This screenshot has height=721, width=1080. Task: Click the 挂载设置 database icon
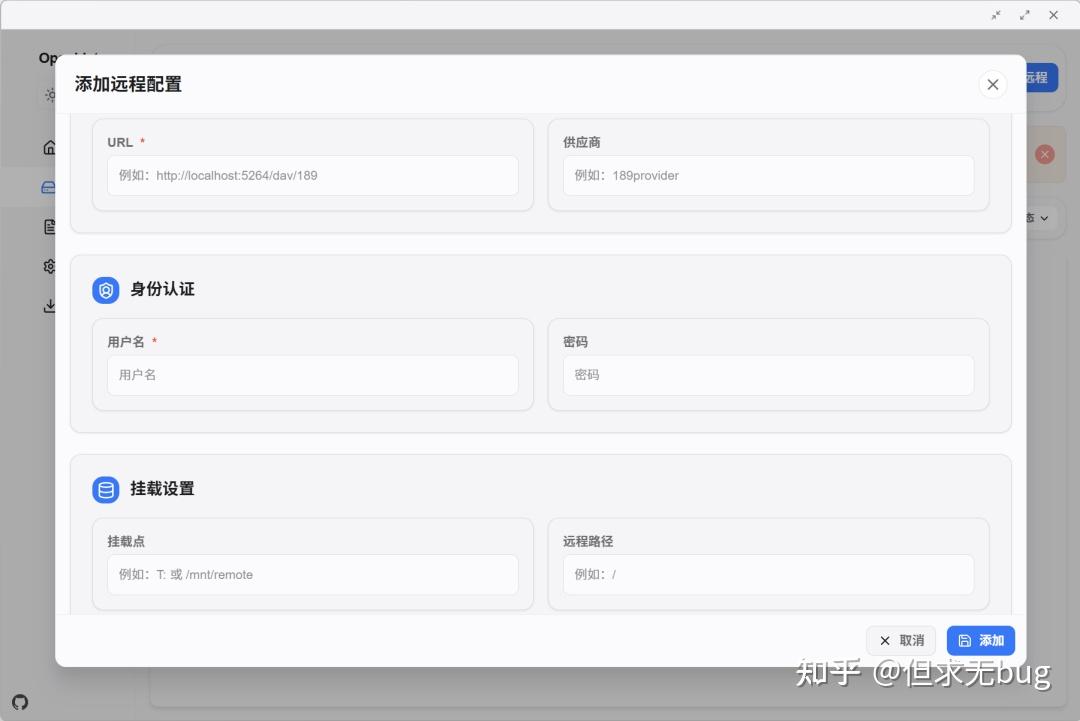pos(105,490)
